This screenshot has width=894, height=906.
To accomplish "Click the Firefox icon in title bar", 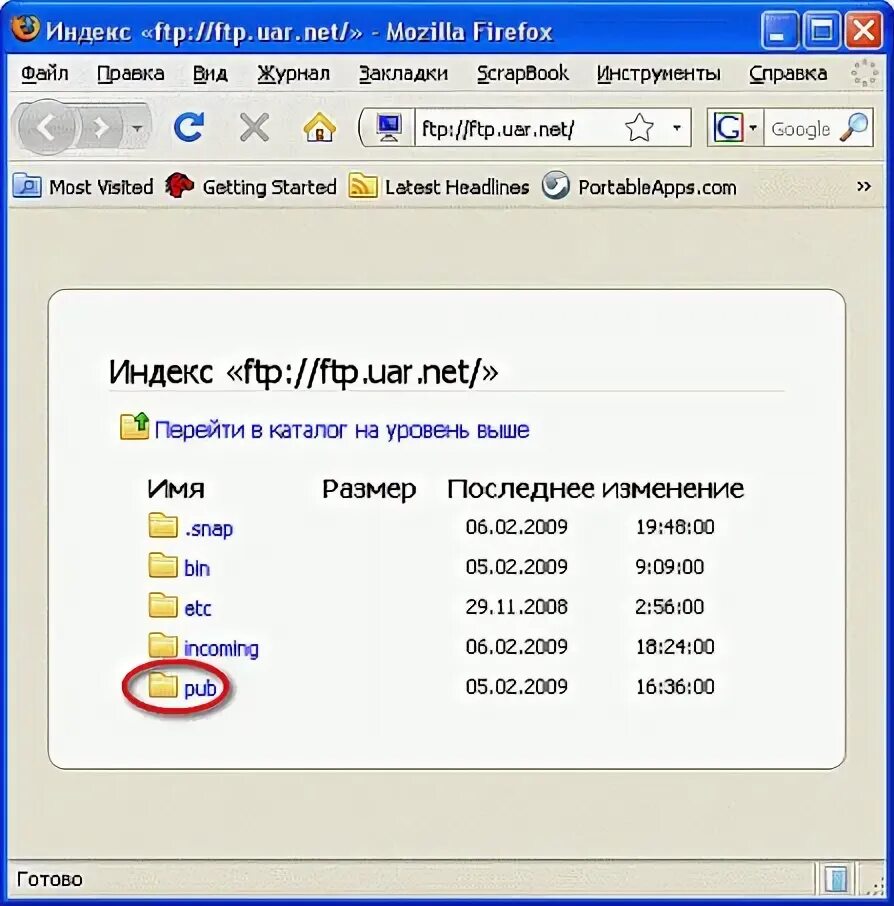I will (25, 28).
